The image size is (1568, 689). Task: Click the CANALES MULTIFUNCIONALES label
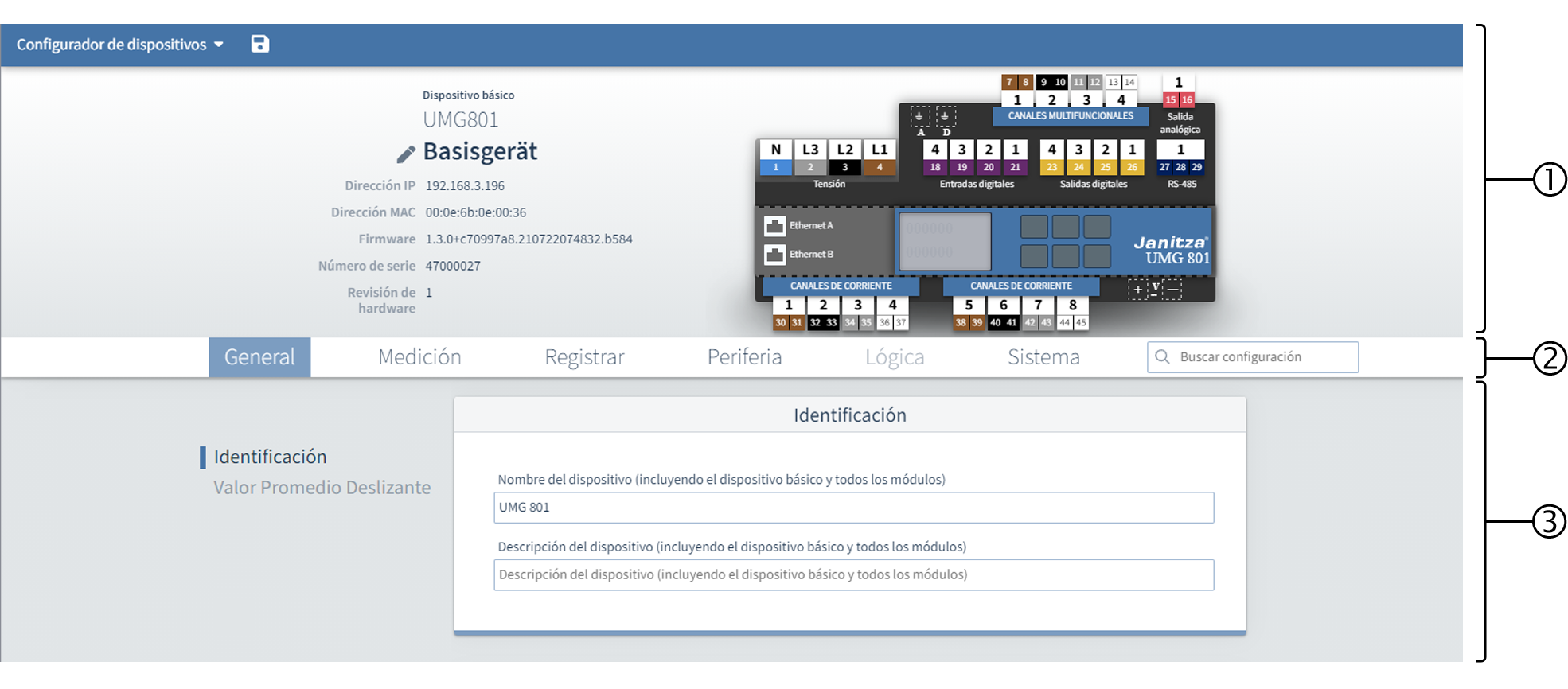1071,116
